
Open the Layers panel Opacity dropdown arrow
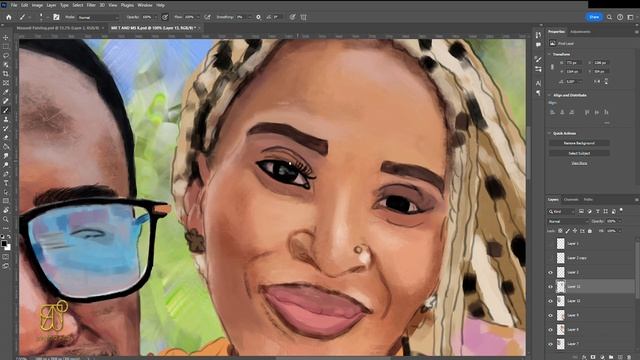(x=620, y=221)
